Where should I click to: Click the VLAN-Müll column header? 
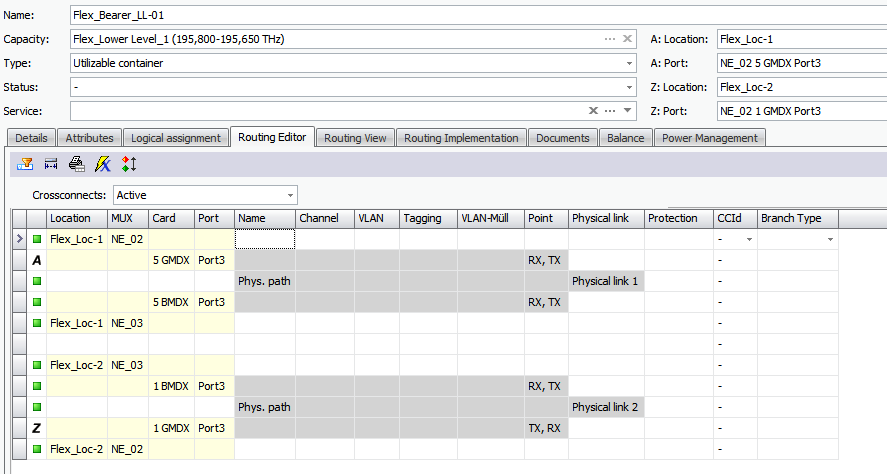(x=490, y=218)
